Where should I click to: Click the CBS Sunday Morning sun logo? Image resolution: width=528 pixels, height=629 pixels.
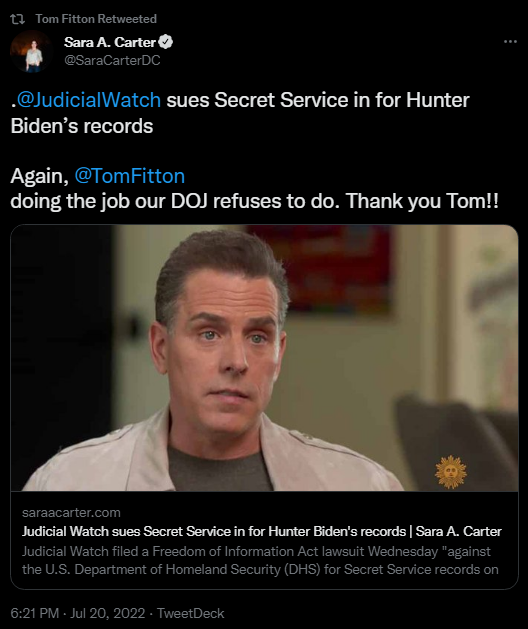451,471
